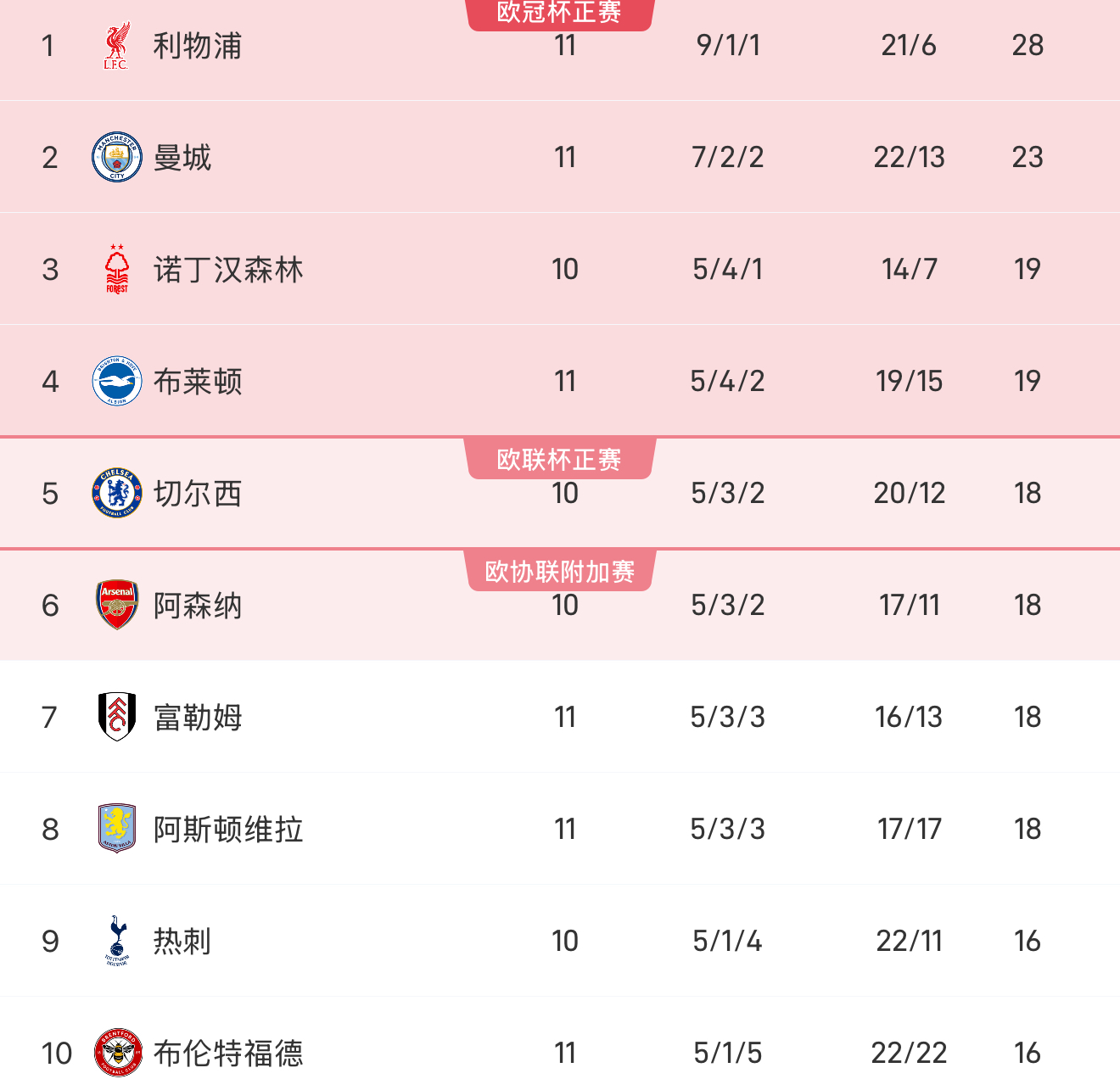Click the Arsenal cannon badge
Viewport: 1120px width, 1079px height.
coord(117,605)
